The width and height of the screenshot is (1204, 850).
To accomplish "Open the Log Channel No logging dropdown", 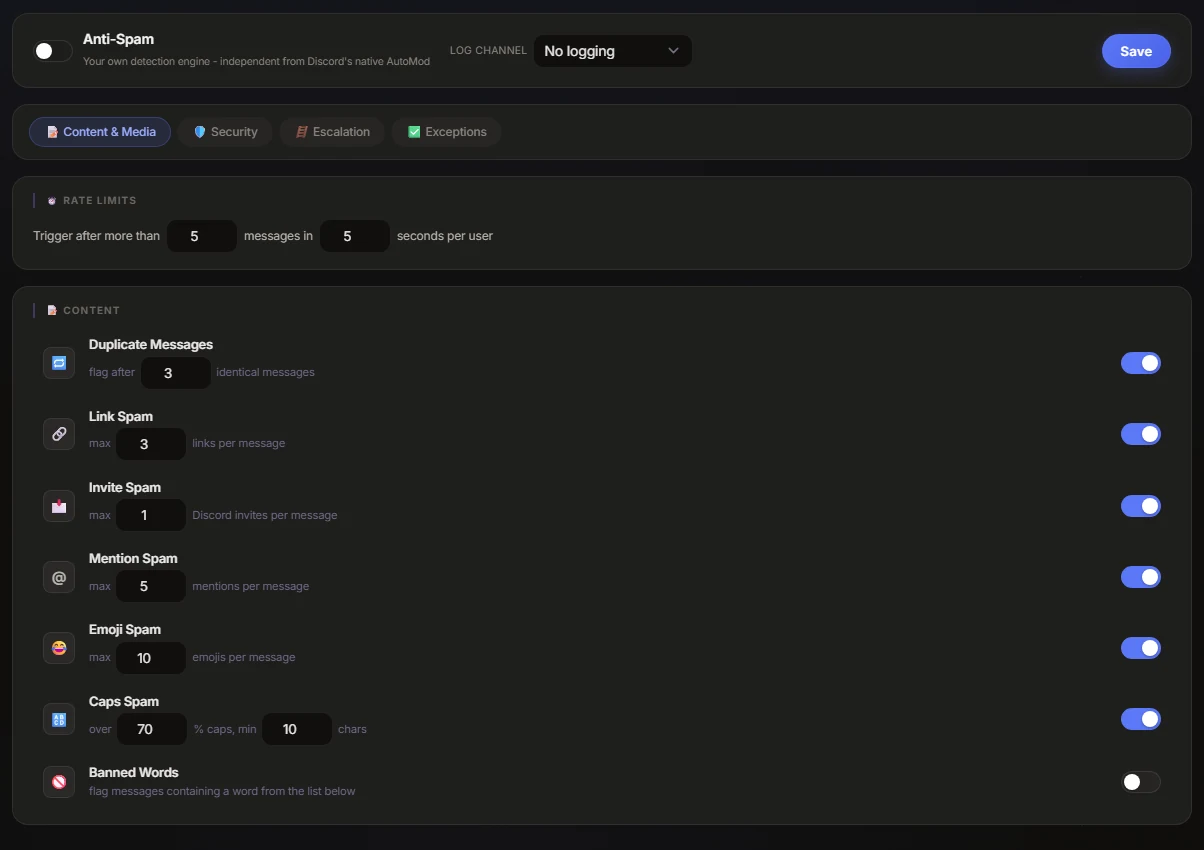I will click(x=612, y=51).
